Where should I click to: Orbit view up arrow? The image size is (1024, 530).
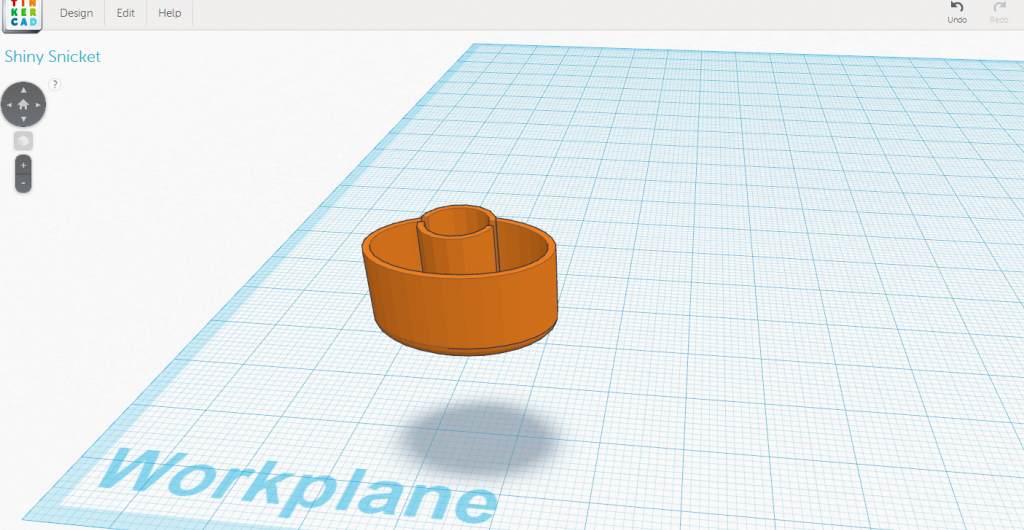tap(24, 90)
